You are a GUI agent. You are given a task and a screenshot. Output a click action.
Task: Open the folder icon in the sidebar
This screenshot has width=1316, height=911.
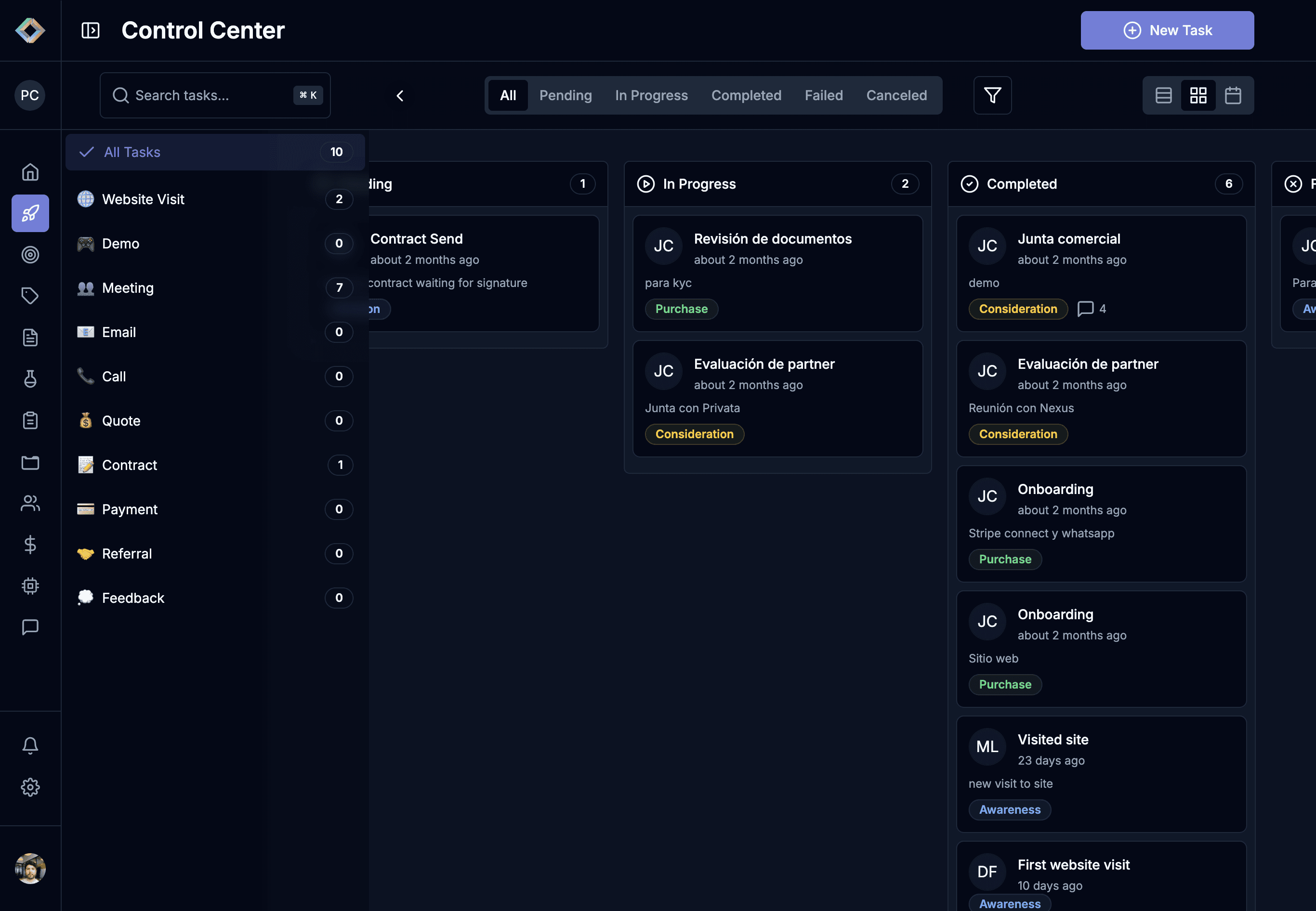point(30,462)
